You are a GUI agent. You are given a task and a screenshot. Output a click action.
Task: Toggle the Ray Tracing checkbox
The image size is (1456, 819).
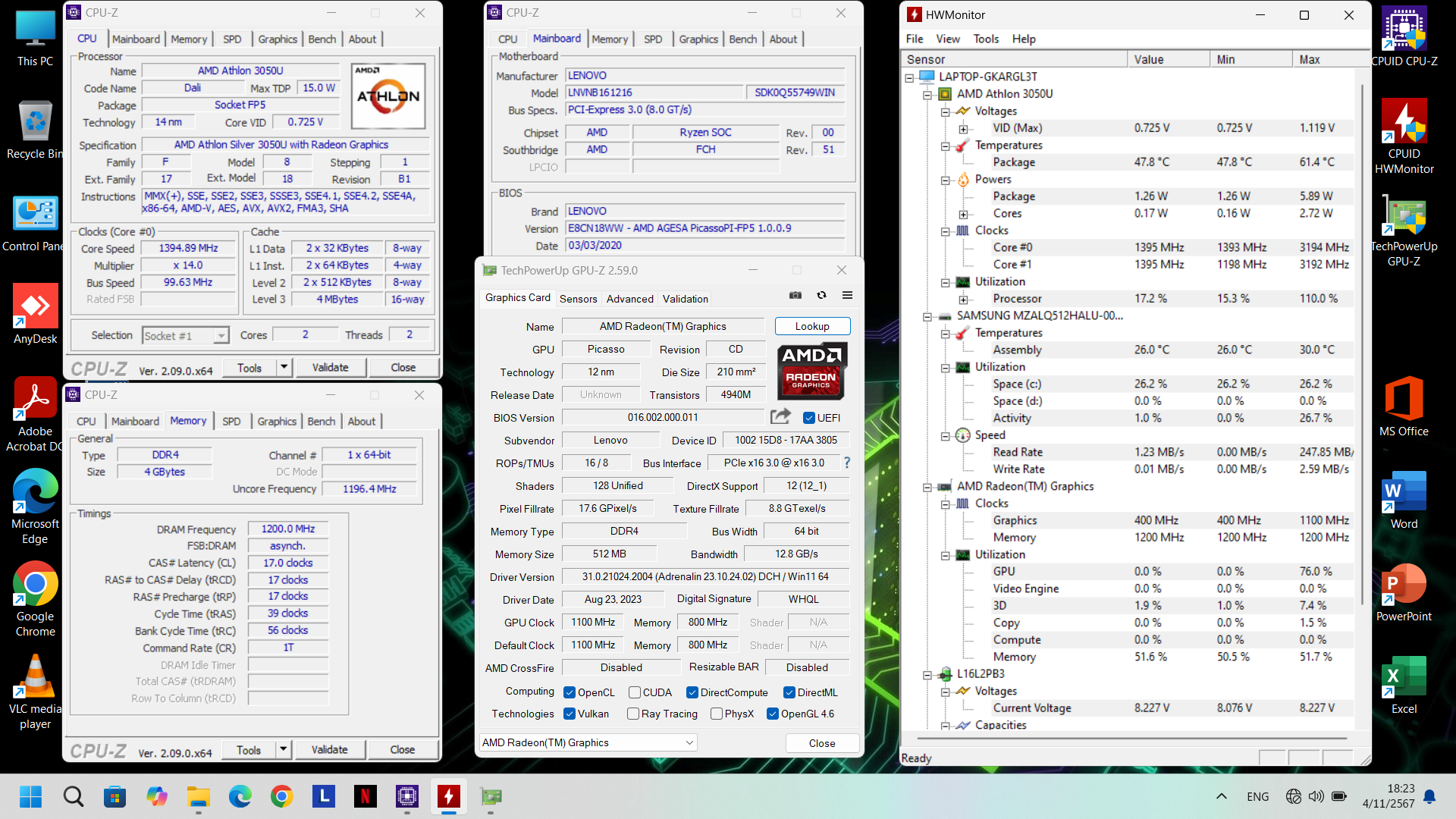coord(633,714)
